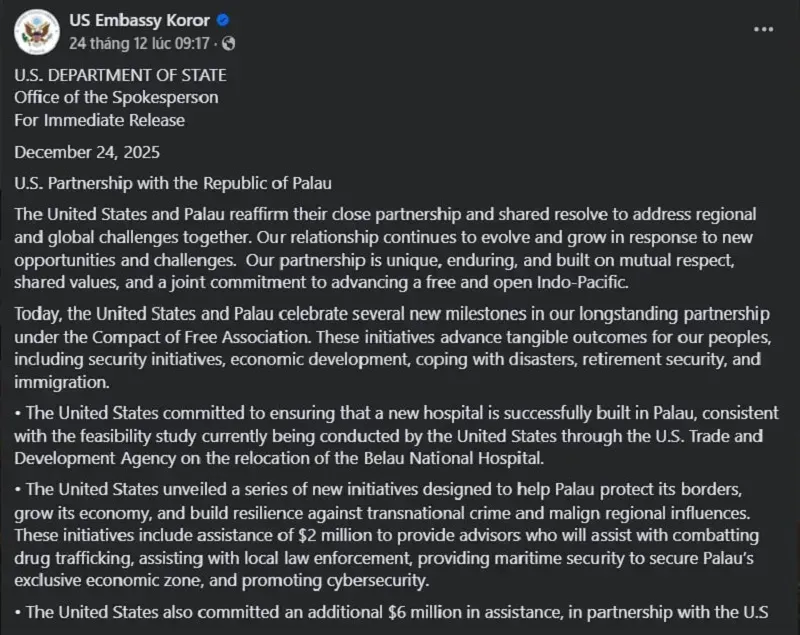
Task: Click the U.S. DEPARTMENT OF STATE heading line
Action: coord(120,75)
